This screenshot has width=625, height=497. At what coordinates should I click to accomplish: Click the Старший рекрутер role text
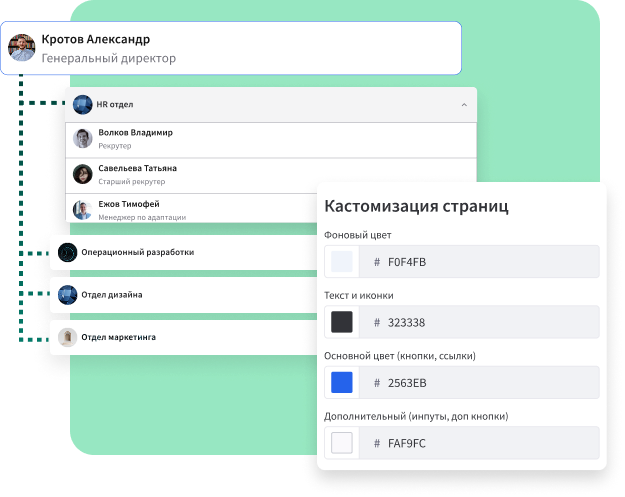pyautogui.click(x=132, y=181)
